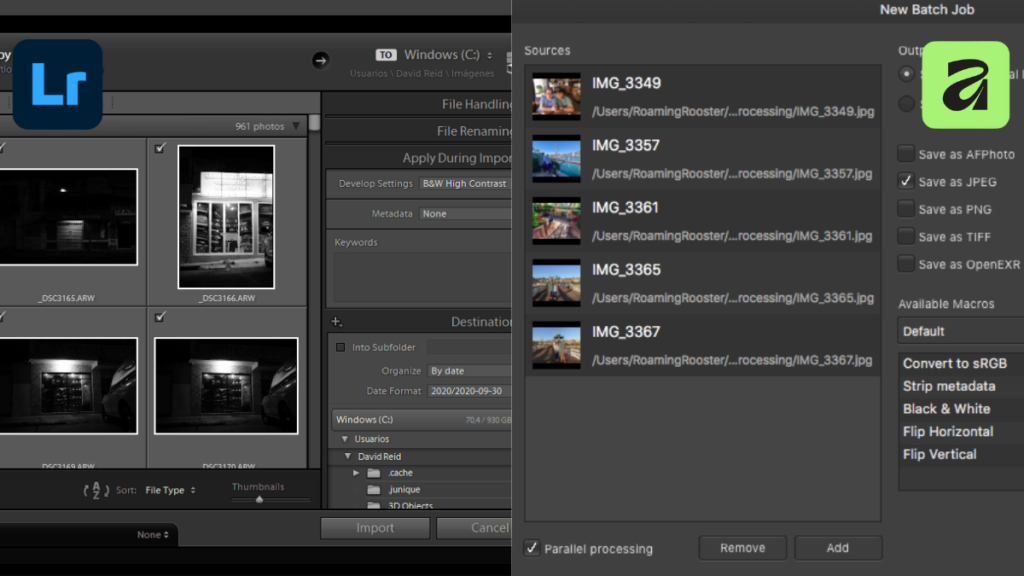
Task: Click the green Affinity app icon
Action: [x=965, y=85]
